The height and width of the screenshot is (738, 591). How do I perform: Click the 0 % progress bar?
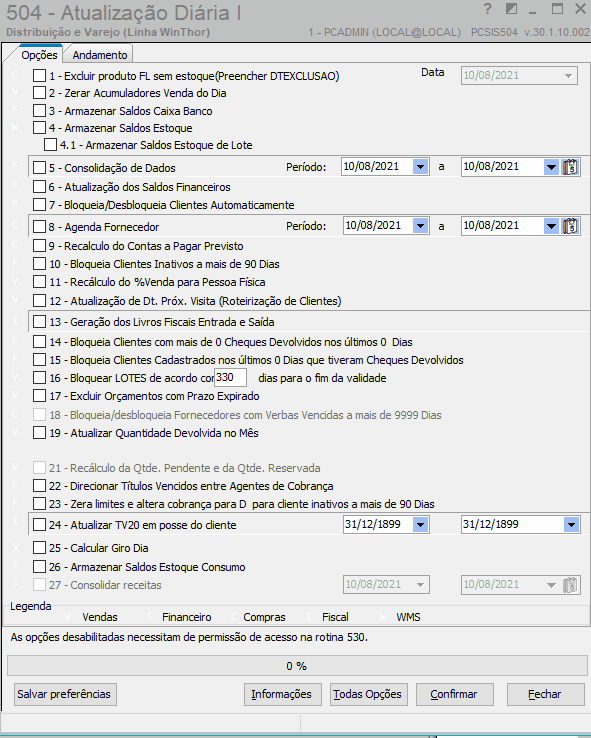[x=297, y=666]
